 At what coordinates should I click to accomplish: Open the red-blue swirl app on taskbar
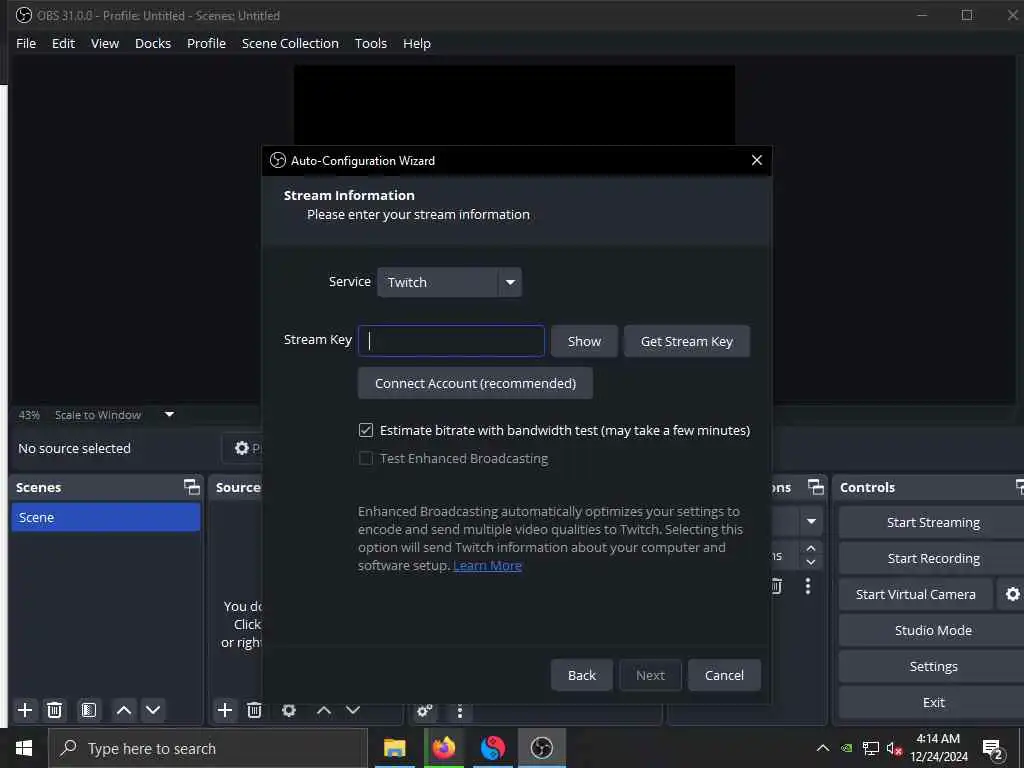(492, 748)
